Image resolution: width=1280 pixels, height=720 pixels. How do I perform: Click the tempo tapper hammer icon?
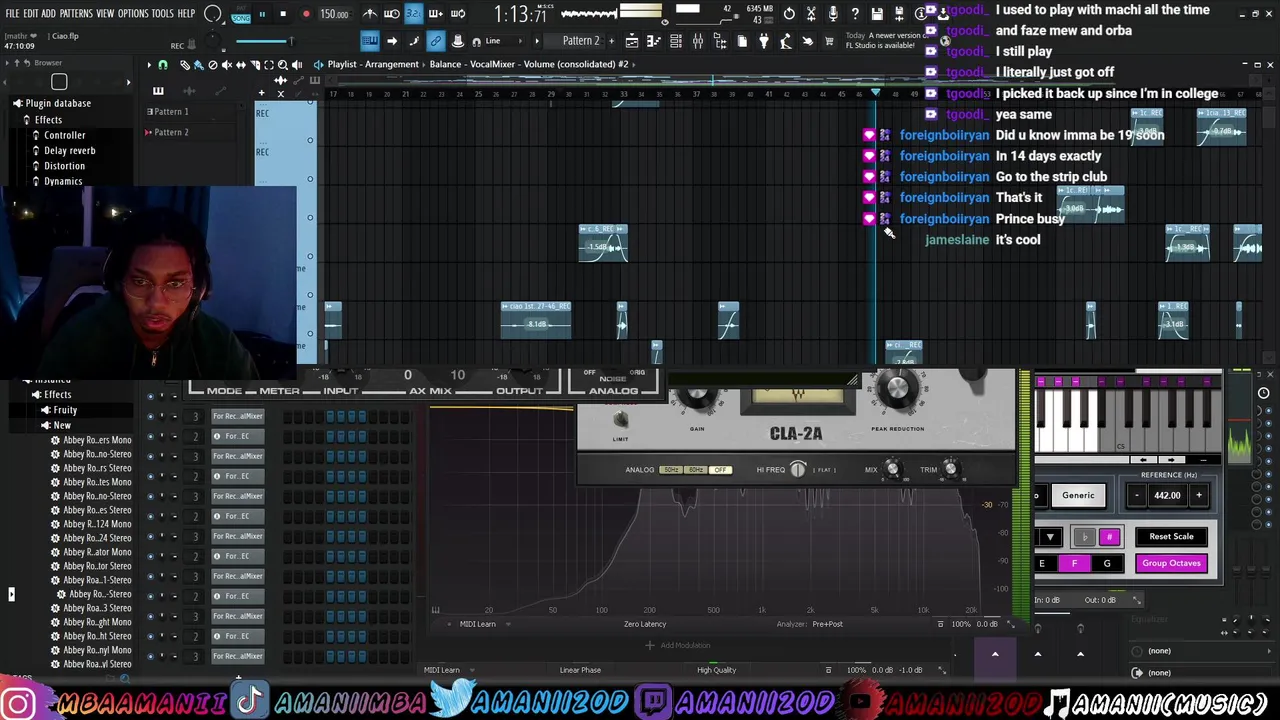[785, 41]
